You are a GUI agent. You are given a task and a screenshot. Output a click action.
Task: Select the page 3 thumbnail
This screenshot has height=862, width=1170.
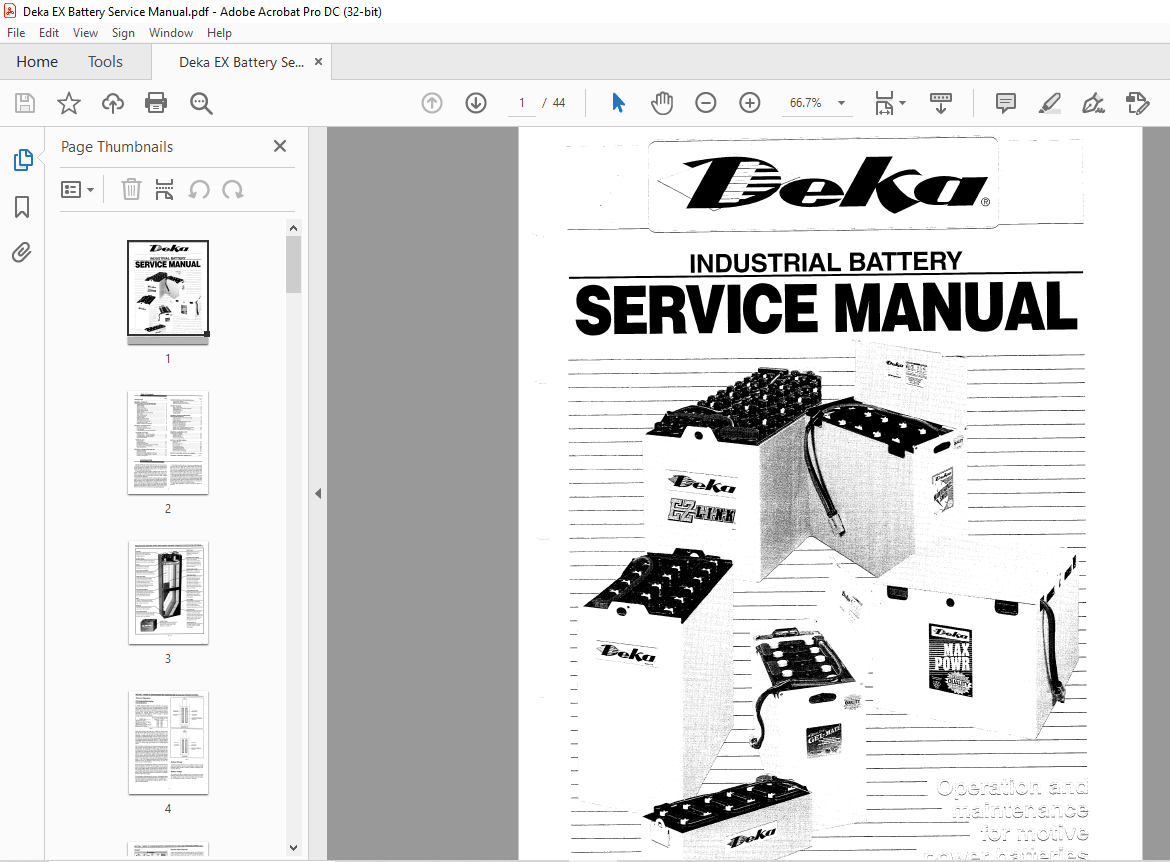click(x=168, y=592)
